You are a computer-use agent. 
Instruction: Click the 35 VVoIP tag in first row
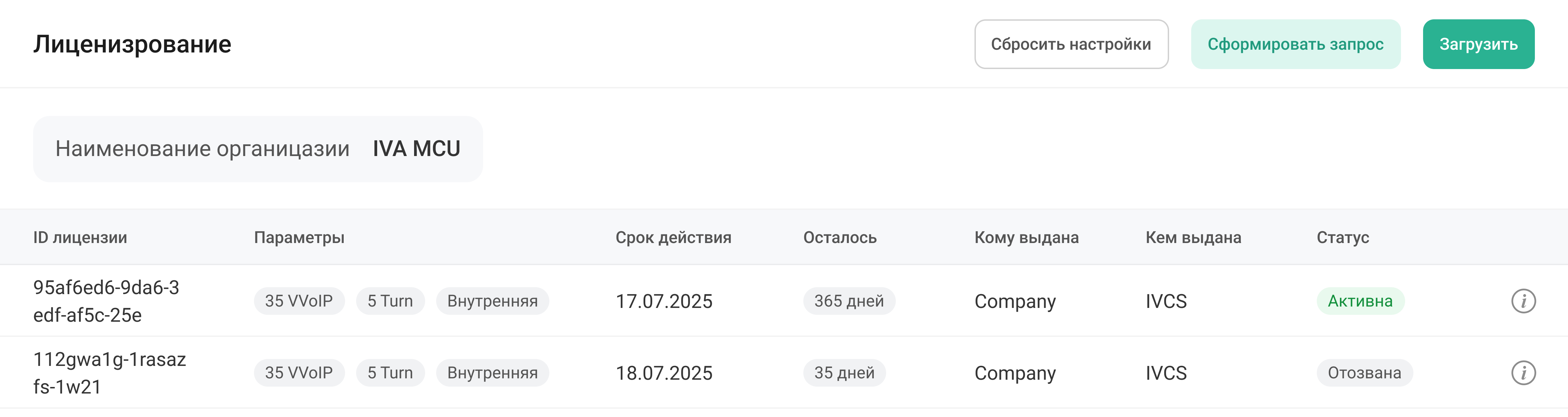(x=299, y=301)
